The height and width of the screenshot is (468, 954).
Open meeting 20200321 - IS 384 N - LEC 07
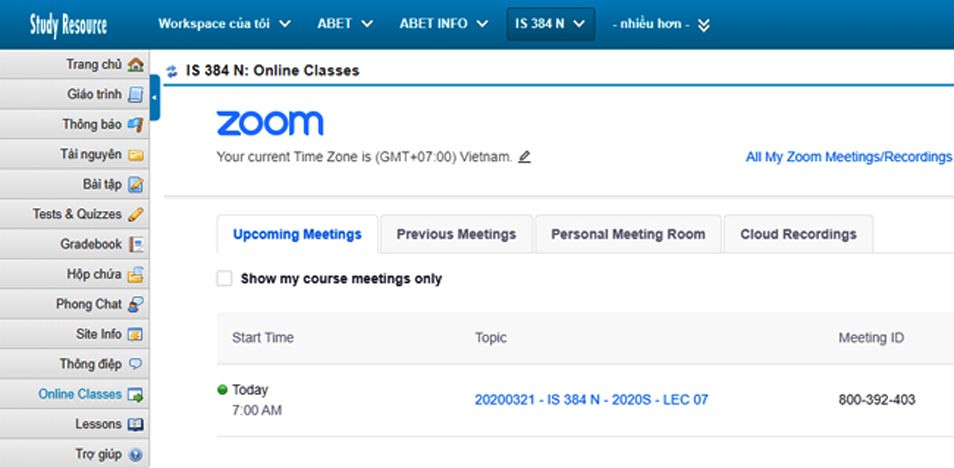(591, 400)
